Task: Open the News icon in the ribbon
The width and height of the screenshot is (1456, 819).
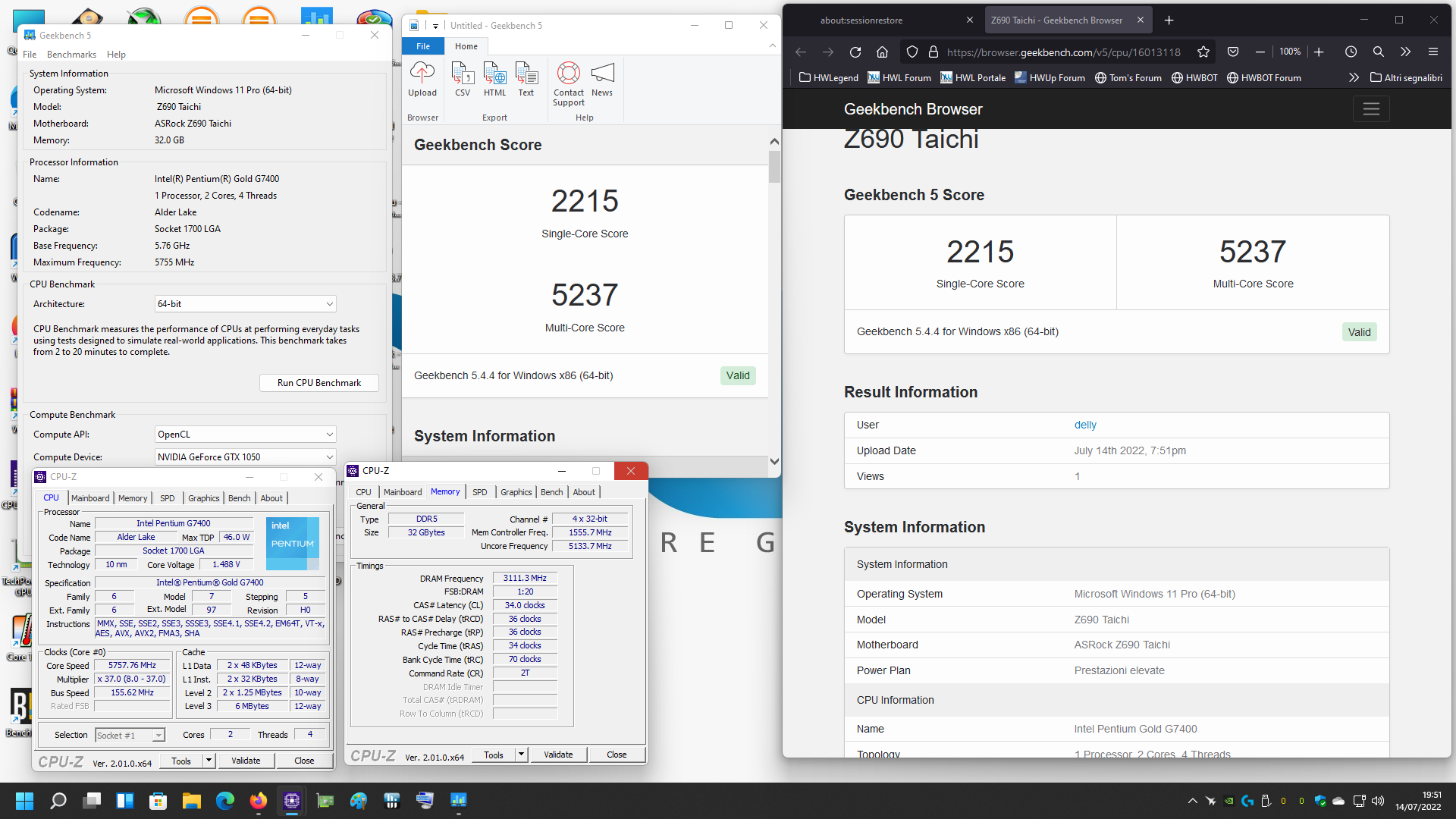Action: coord(602,80)
